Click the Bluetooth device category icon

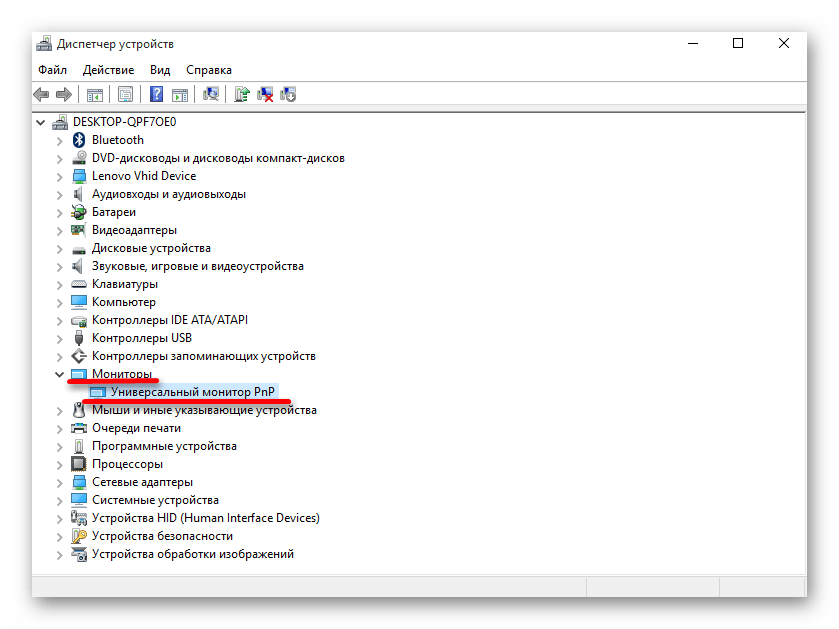coord(80,140)
